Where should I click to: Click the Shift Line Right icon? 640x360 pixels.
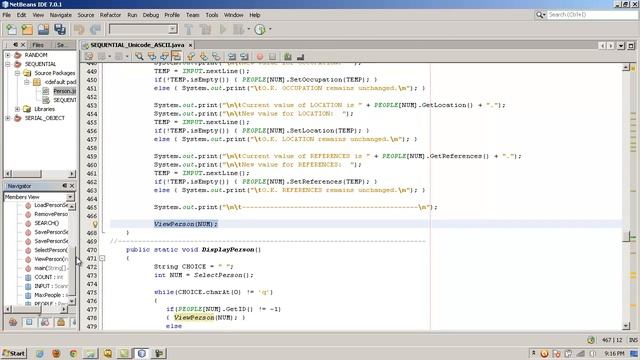(x=244, y=57)
